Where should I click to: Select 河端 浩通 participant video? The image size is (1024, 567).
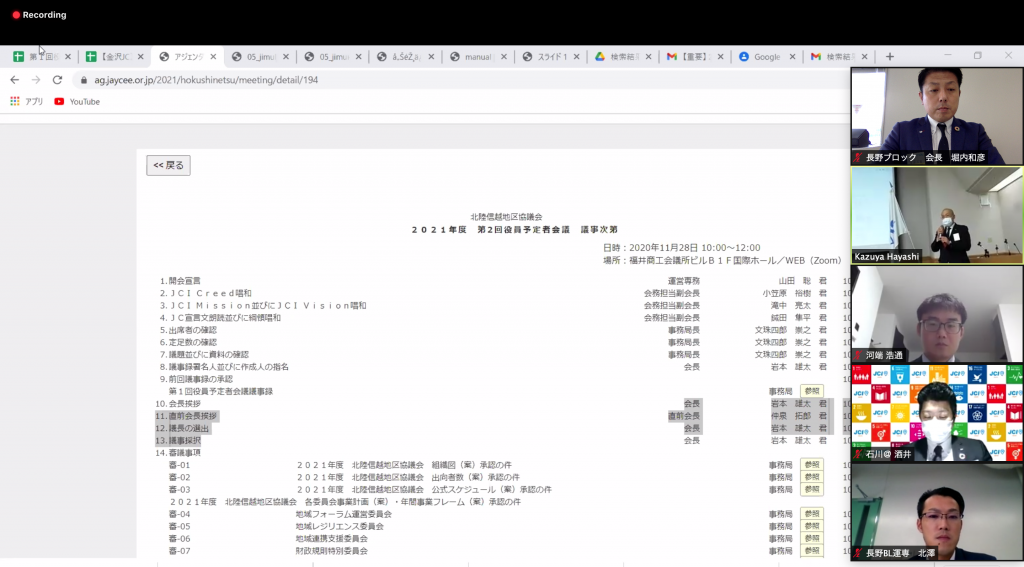[x=937, y=313]
